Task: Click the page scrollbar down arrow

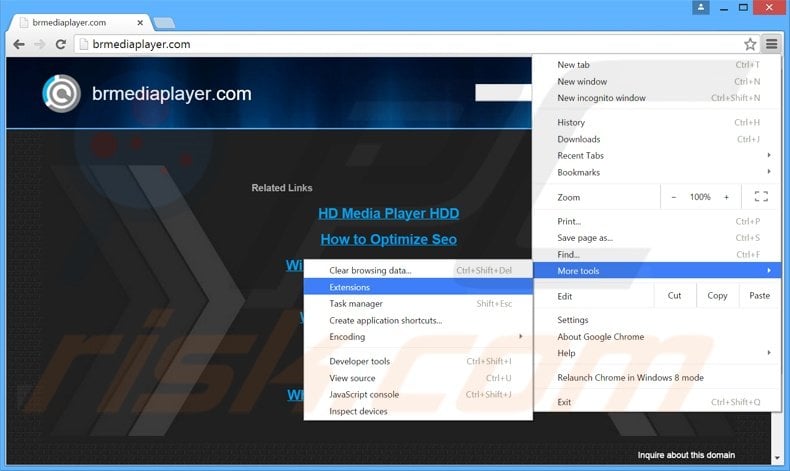Action: tap(777, 458)
